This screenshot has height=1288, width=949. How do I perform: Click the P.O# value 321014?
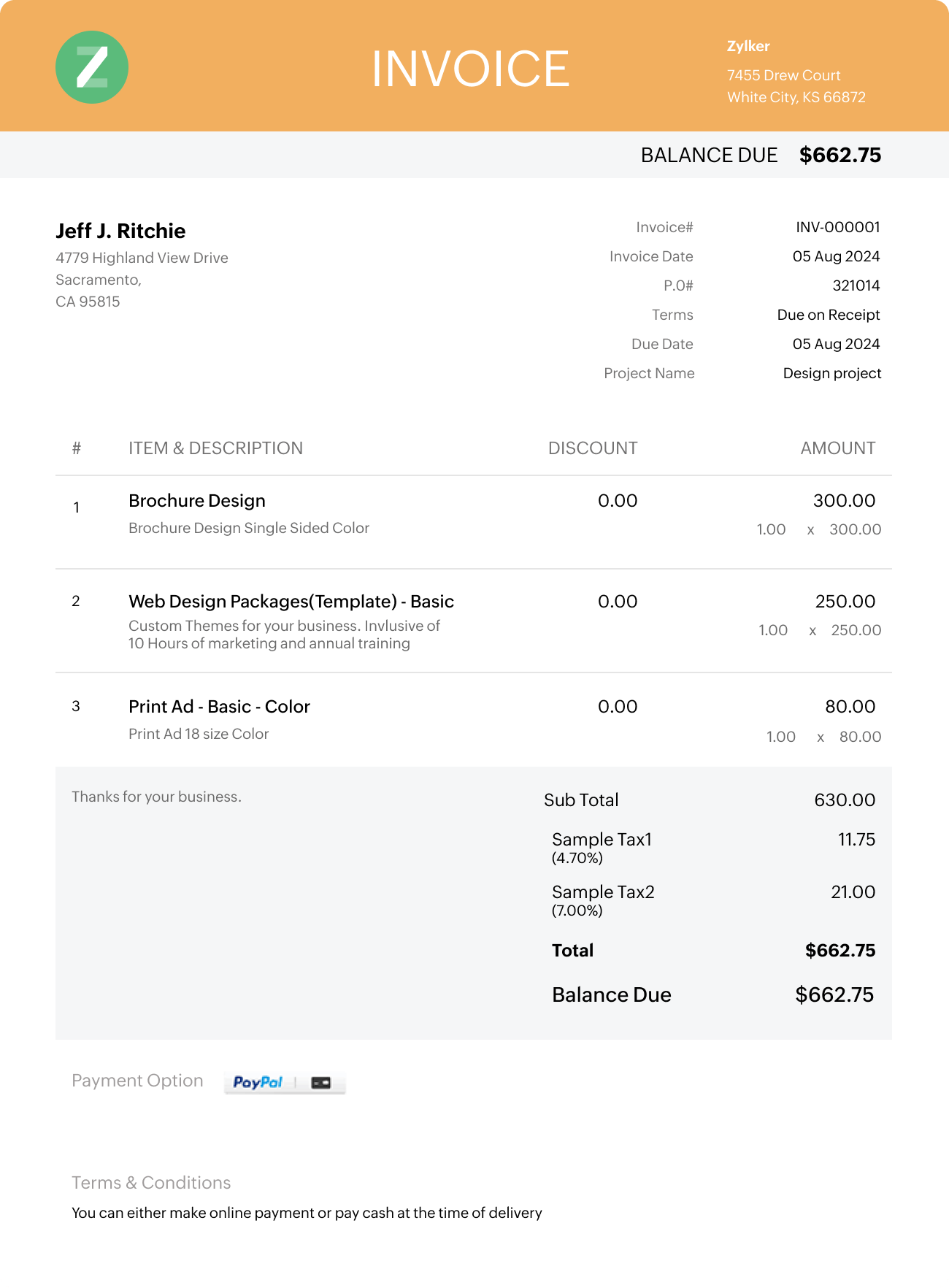pyautogui.click(x=856, y=285)
